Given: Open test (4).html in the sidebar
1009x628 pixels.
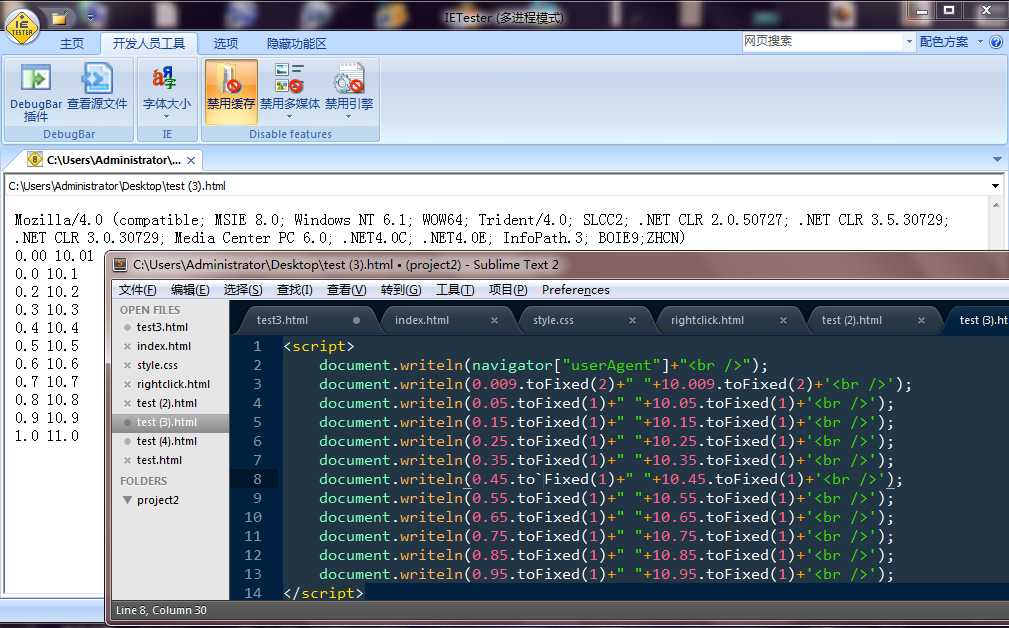Looking at the screenshot, I should click(x=167, y=441).
